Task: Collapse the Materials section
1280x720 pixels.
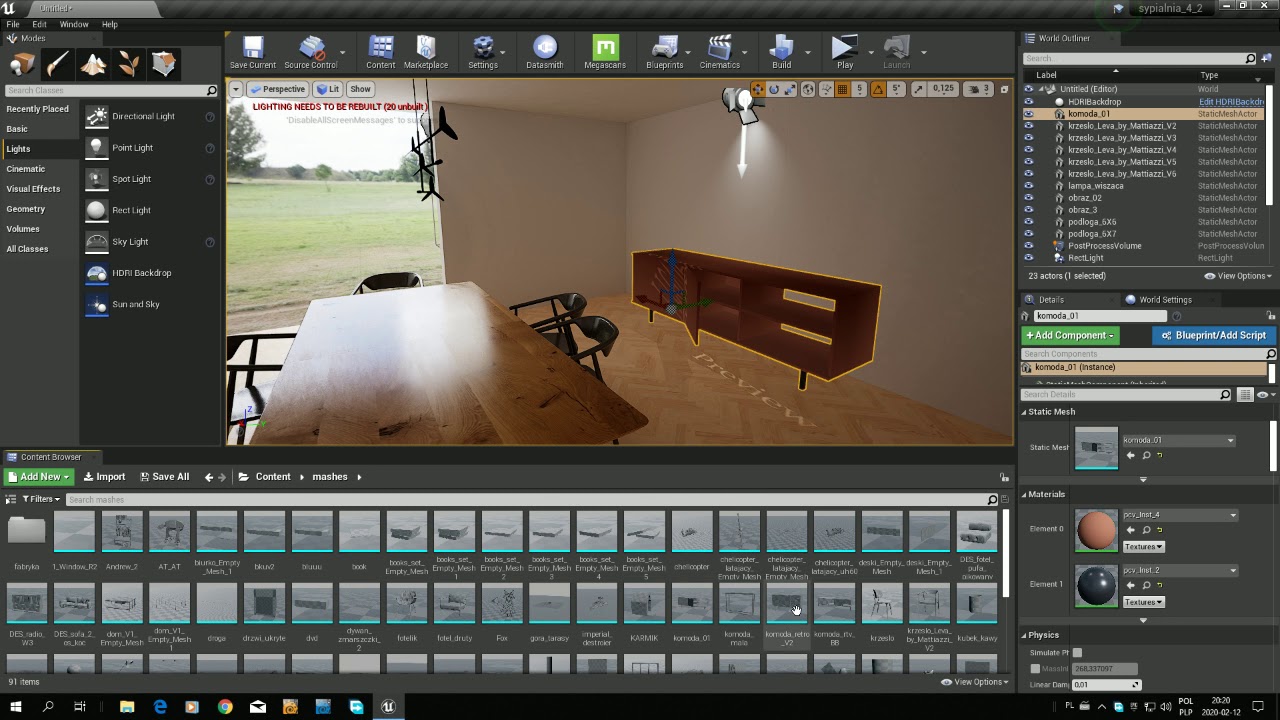Action: click(x=1025, y=494)
